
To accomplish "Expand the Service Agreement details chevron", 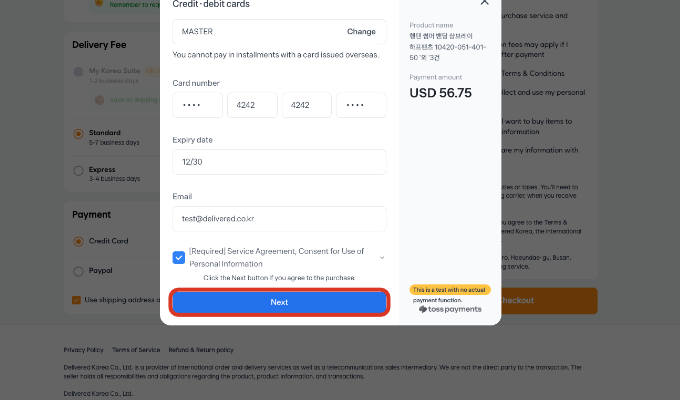I will pos(381,257).
